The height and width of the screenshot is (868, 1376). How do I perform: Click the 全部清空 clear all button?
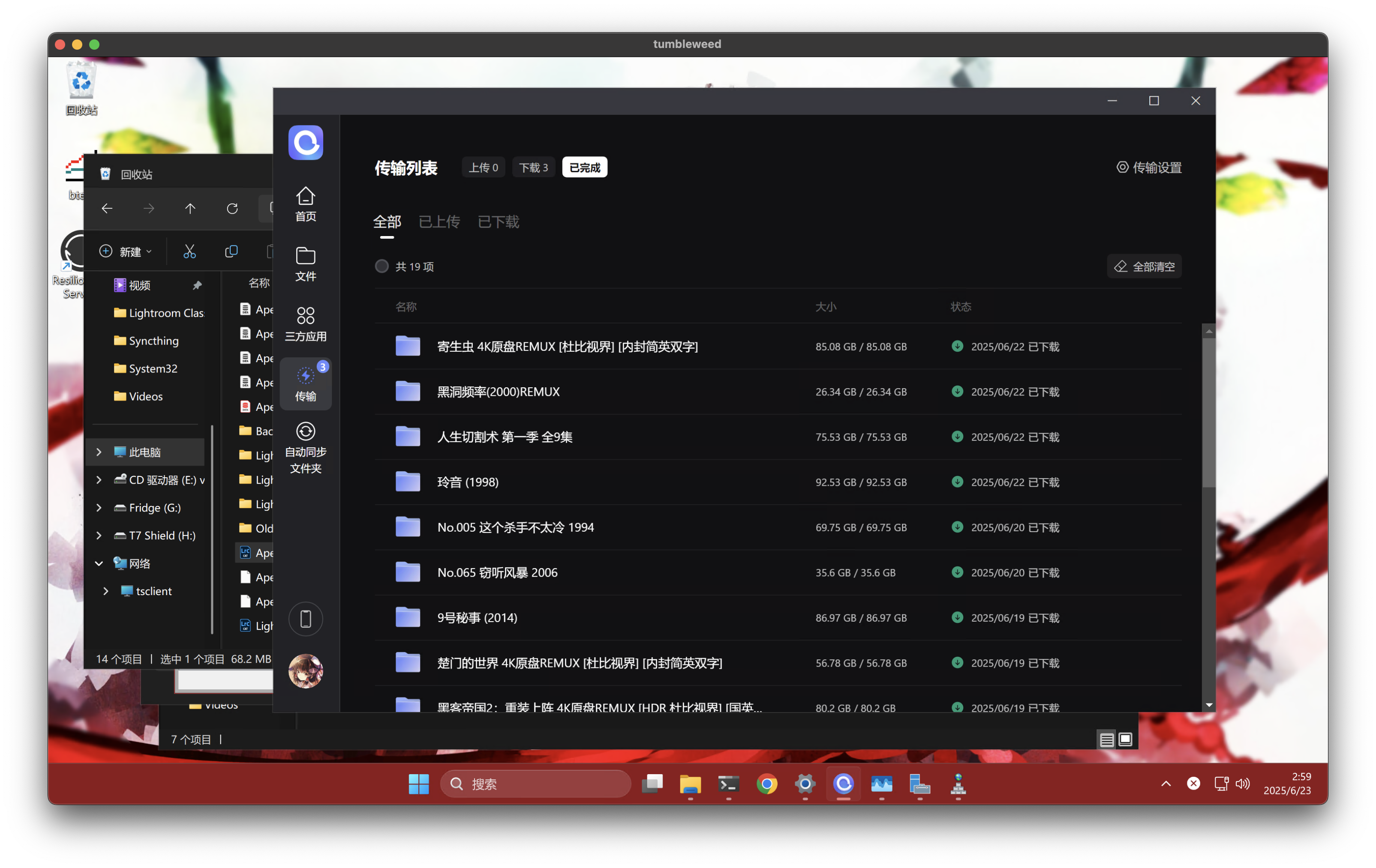(x=1145, y=266)
